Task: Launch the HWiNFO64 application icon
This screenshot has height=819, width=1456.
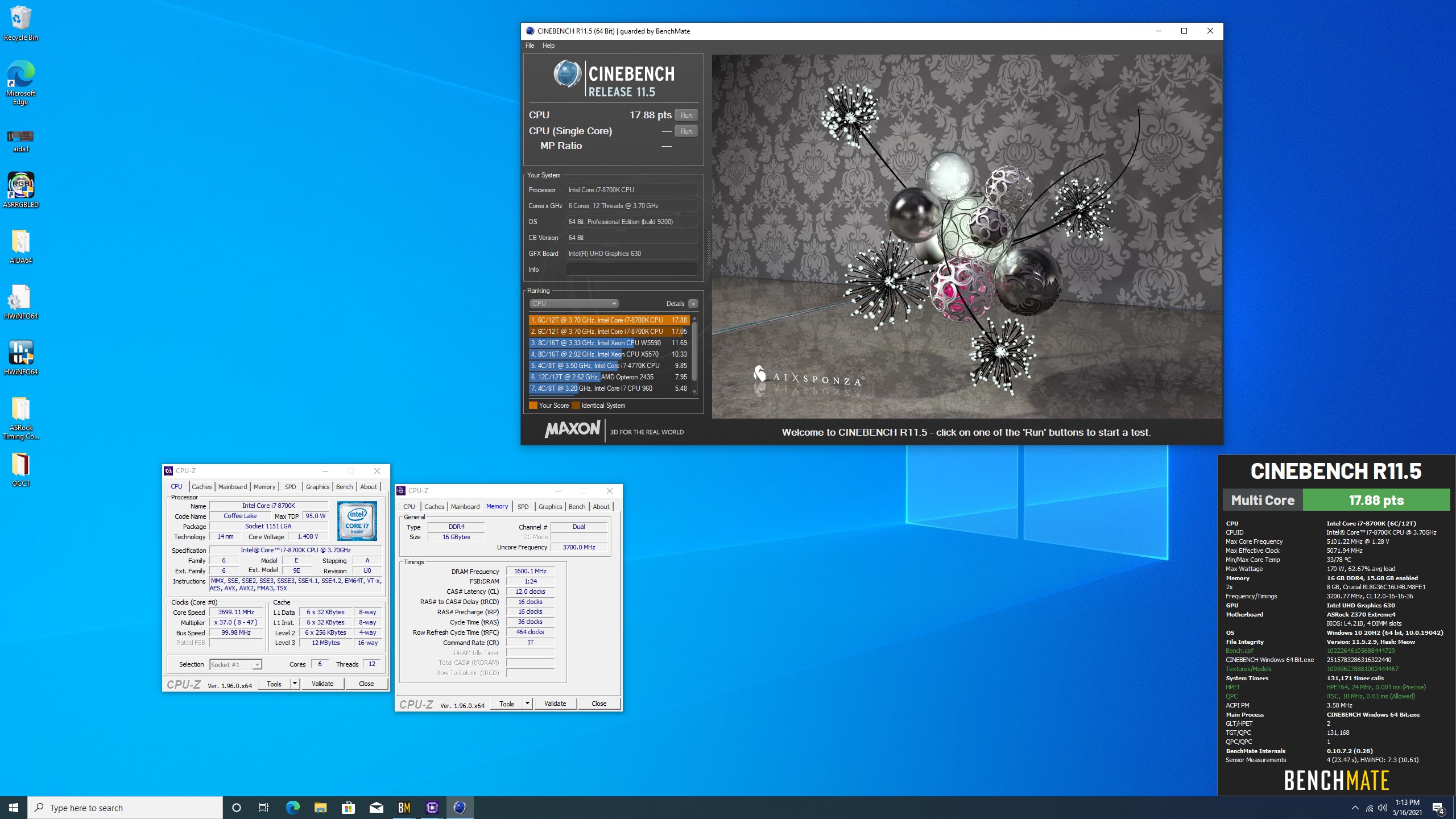Action: 20,358
